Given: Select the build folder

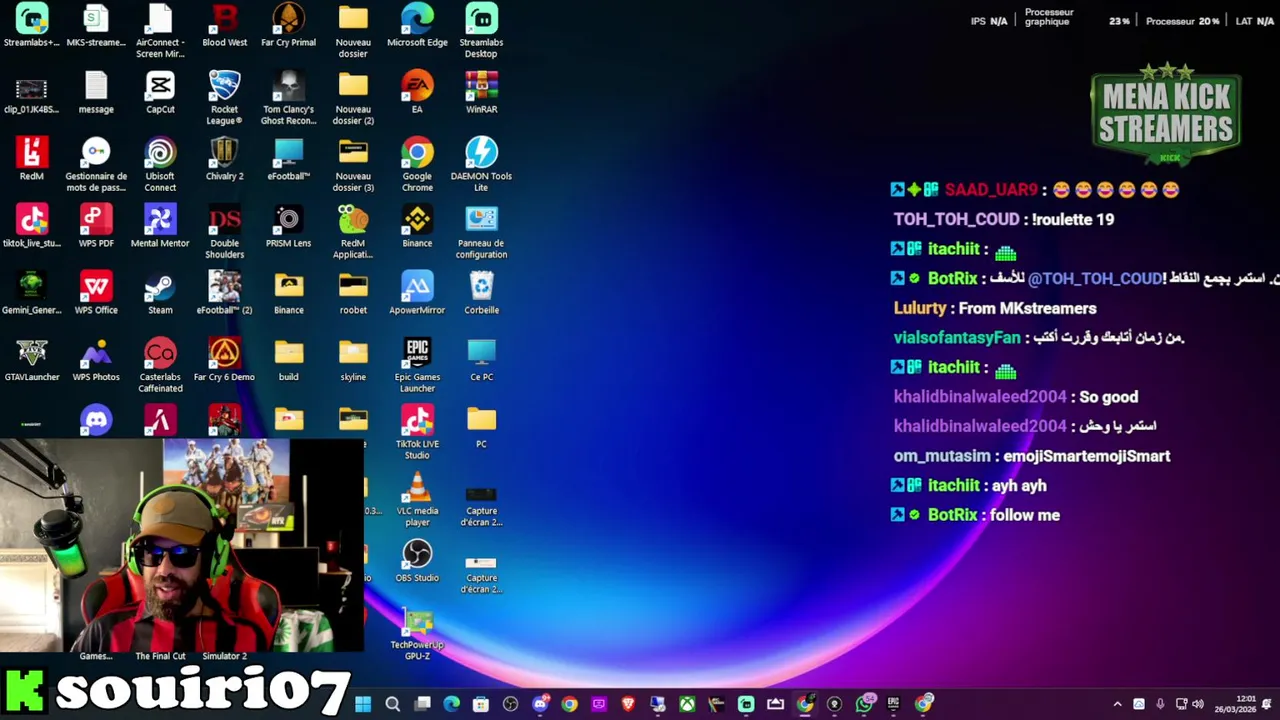Looking at the screenshot, I should pos(288,361).
